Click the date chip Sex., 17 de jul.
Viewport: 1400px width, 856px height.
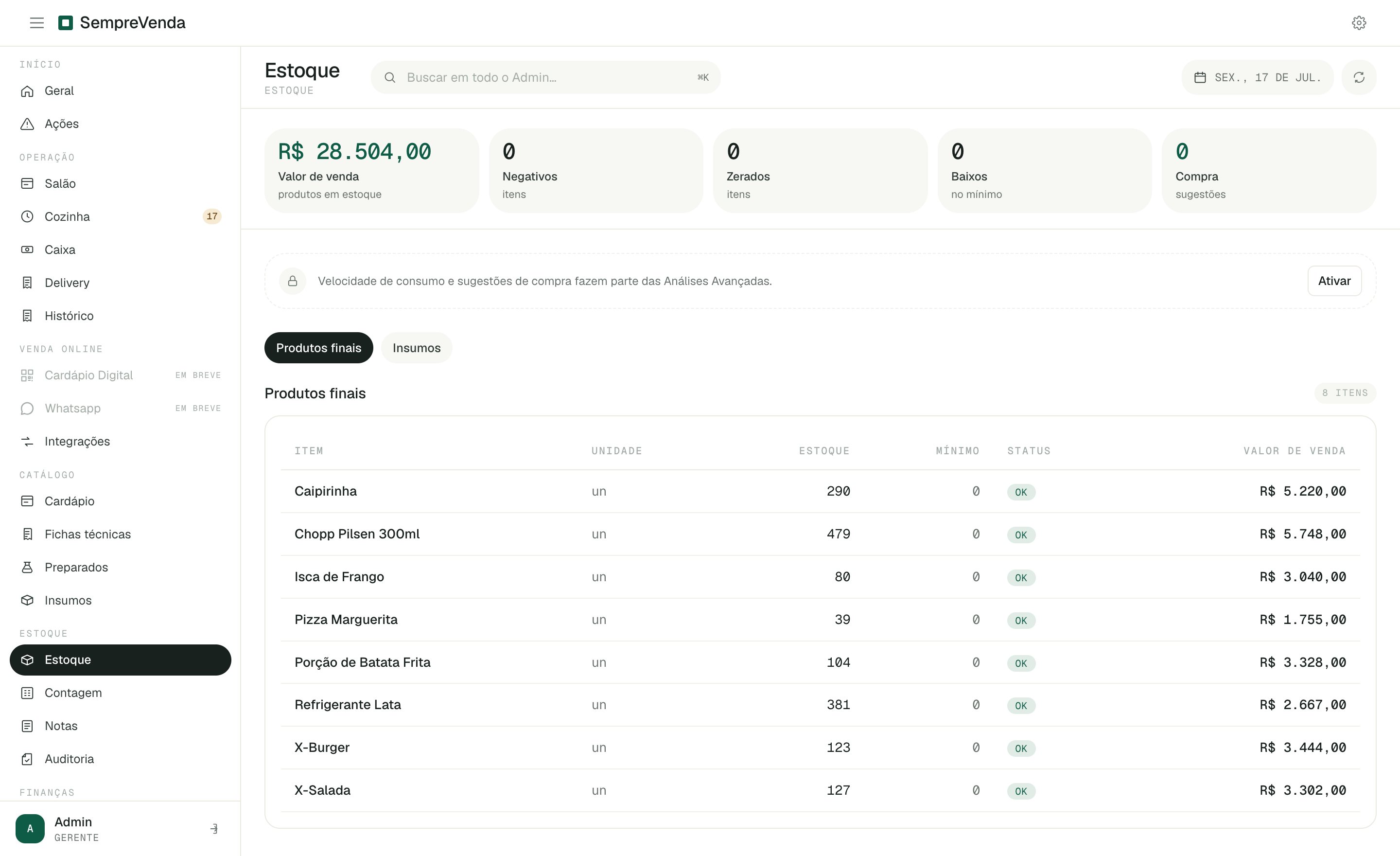tap(1258, 77)
